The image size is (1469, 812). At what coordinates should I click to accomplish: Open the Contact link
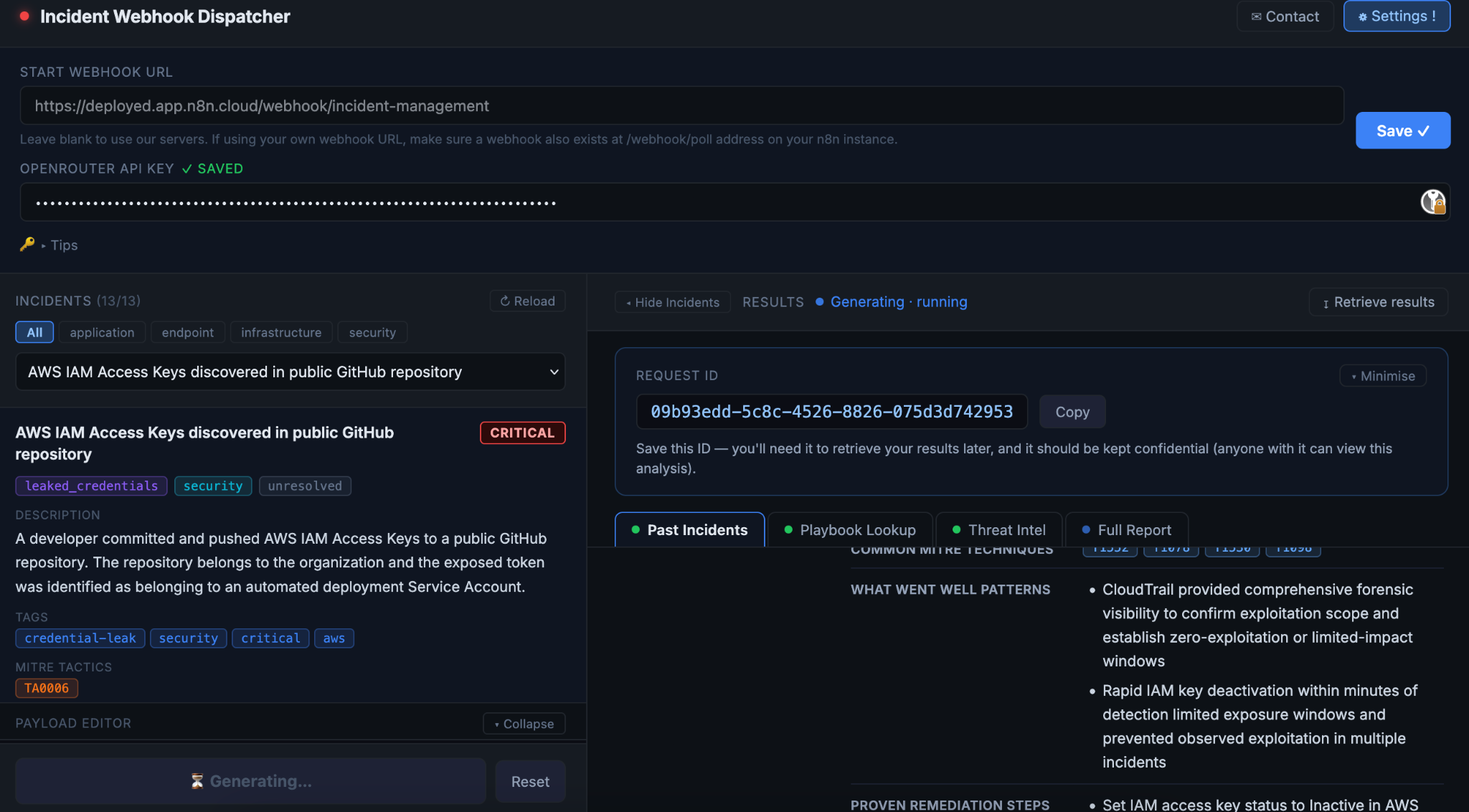point(1285,16)
